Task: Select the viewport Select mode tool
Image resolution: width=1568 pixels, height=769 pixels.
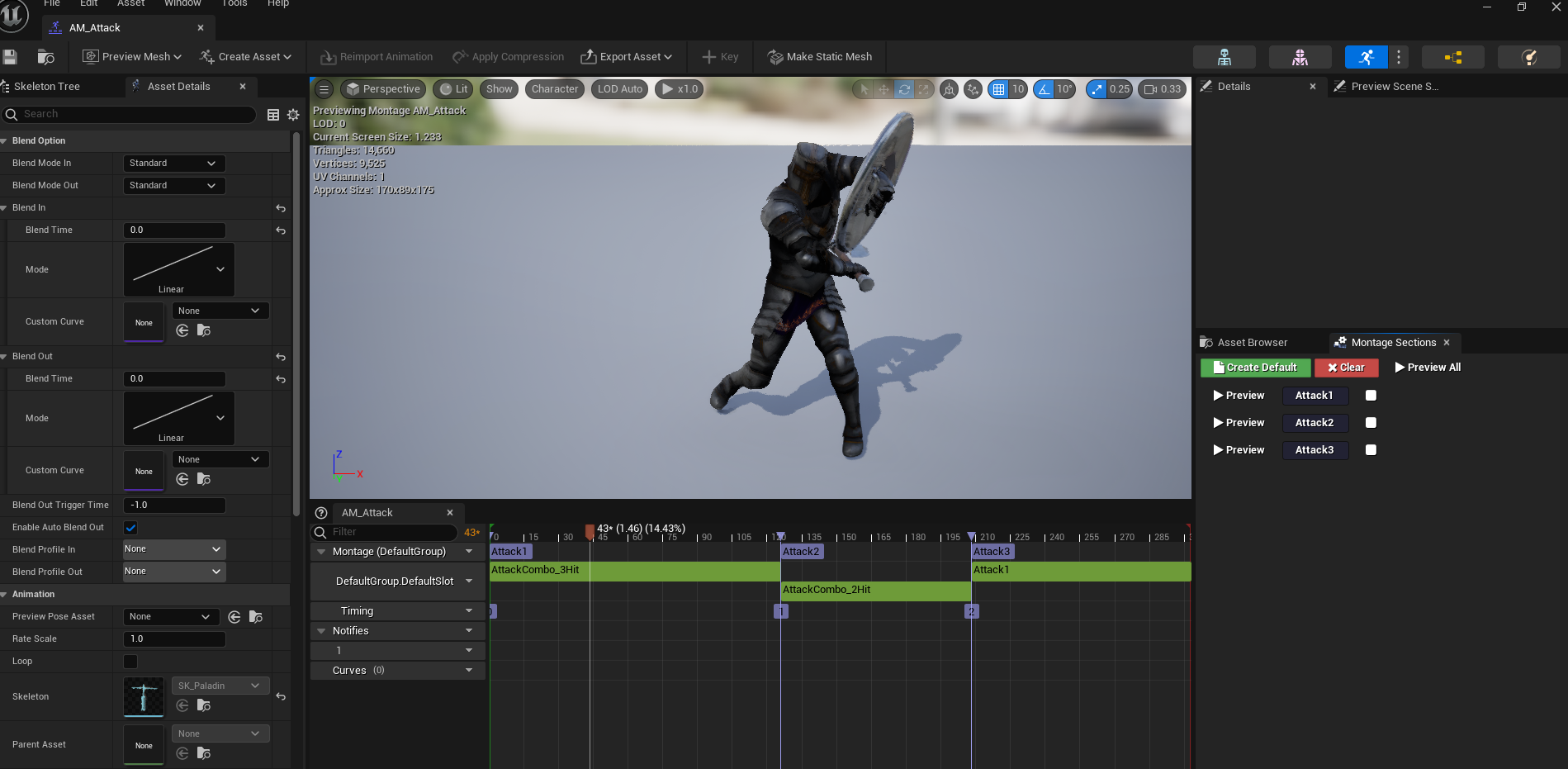Action: pos(863,89)
